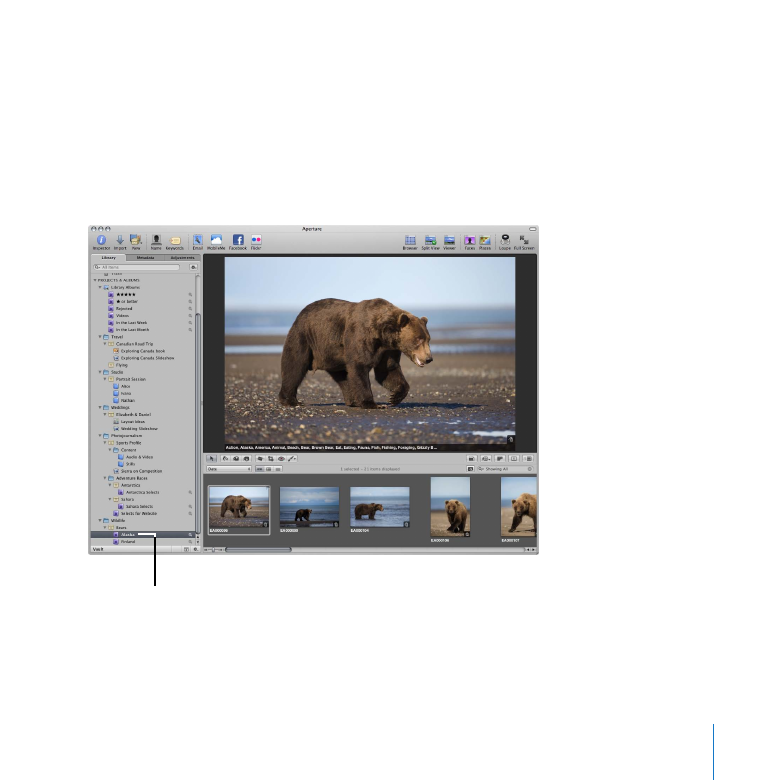This screenshot has height=780, width=780.
Task: Click the Showing All browser search field
Action: 505,469
